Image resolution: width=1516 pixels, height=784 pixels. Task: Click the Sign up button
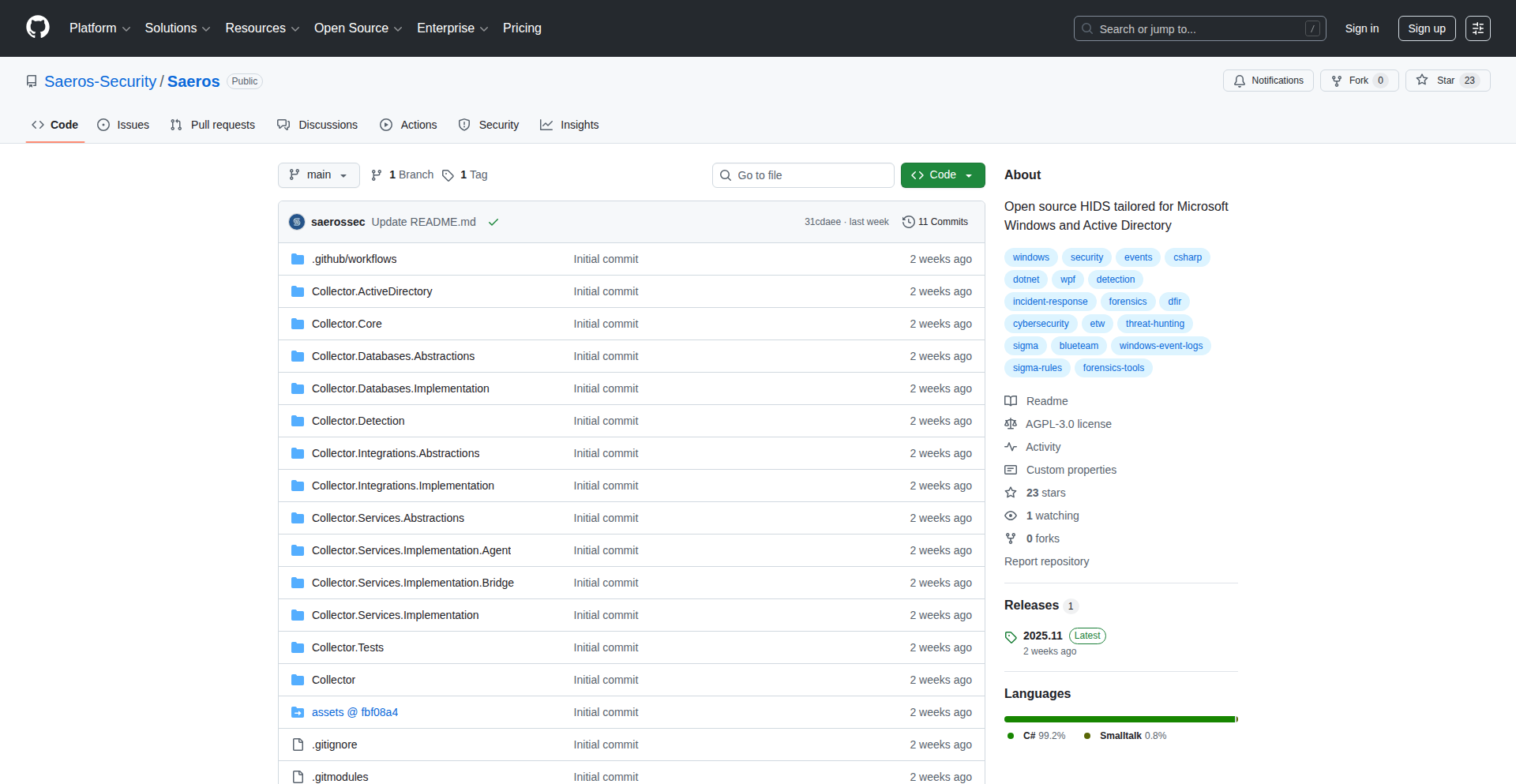(x=1426, y=28)
